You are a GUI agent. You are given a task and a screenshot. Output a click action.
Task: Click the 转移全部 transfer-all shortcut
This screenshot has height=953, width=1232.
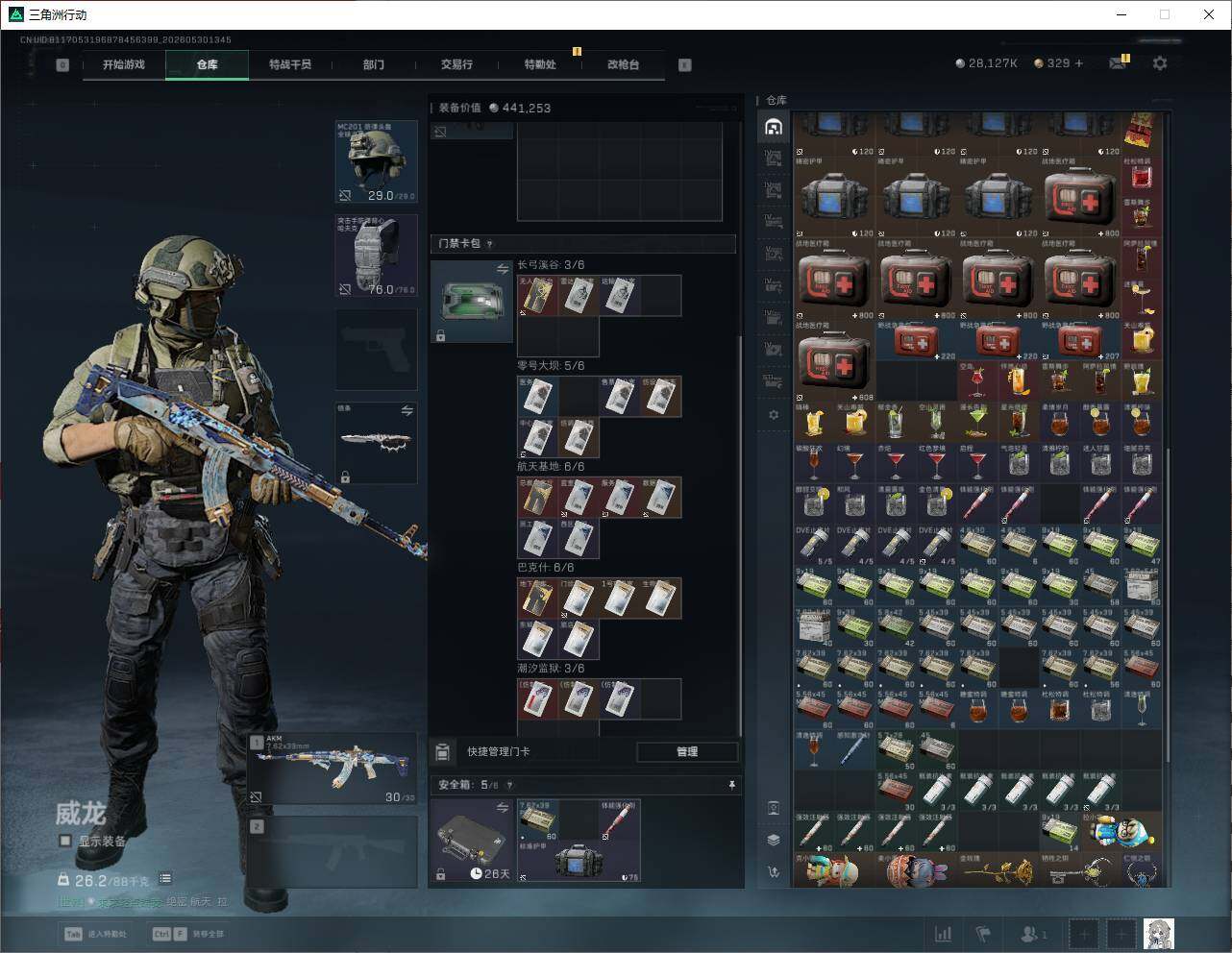click(x=188, y=934)
